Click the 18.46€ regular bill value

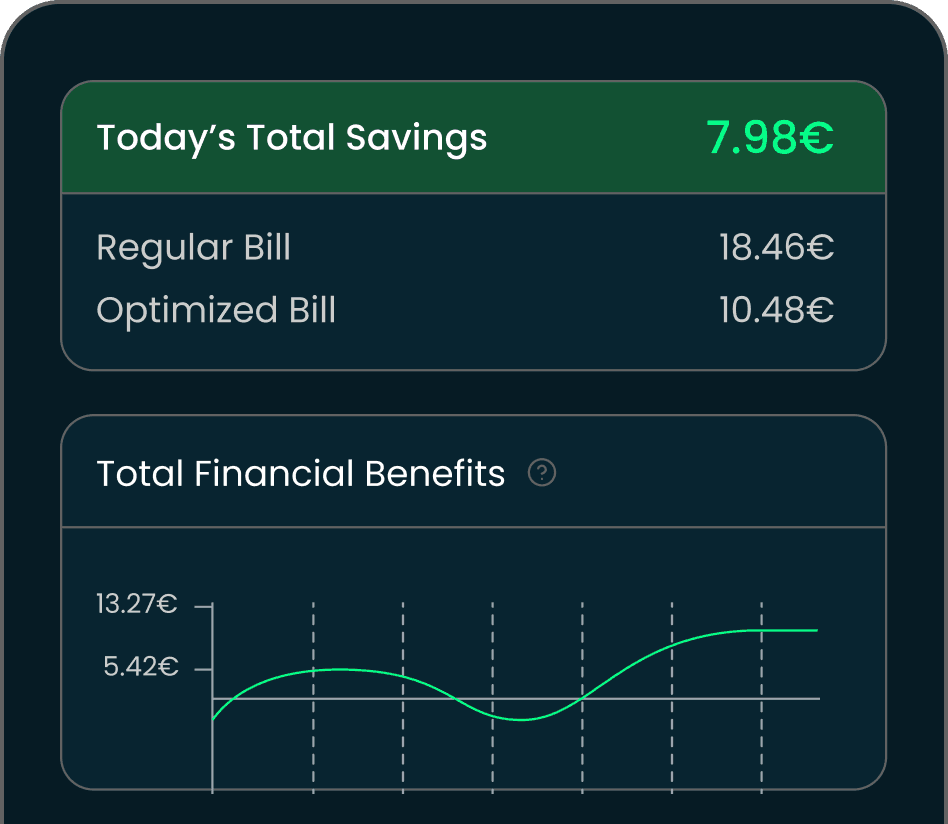tap(776, 247)
